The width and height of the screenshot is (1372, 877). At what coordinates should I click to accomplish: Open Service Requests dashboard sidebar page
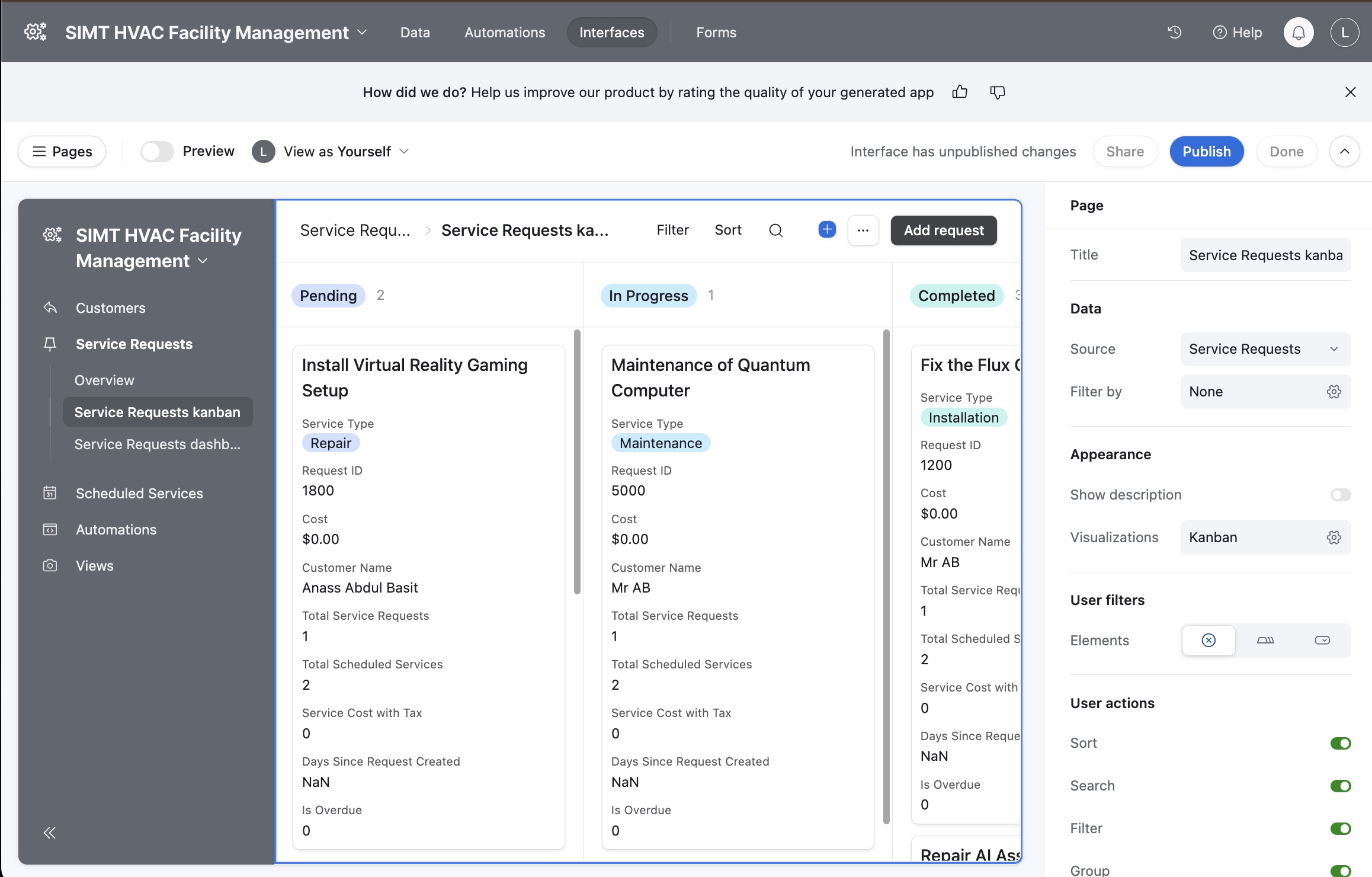click(x=157, y=444)
